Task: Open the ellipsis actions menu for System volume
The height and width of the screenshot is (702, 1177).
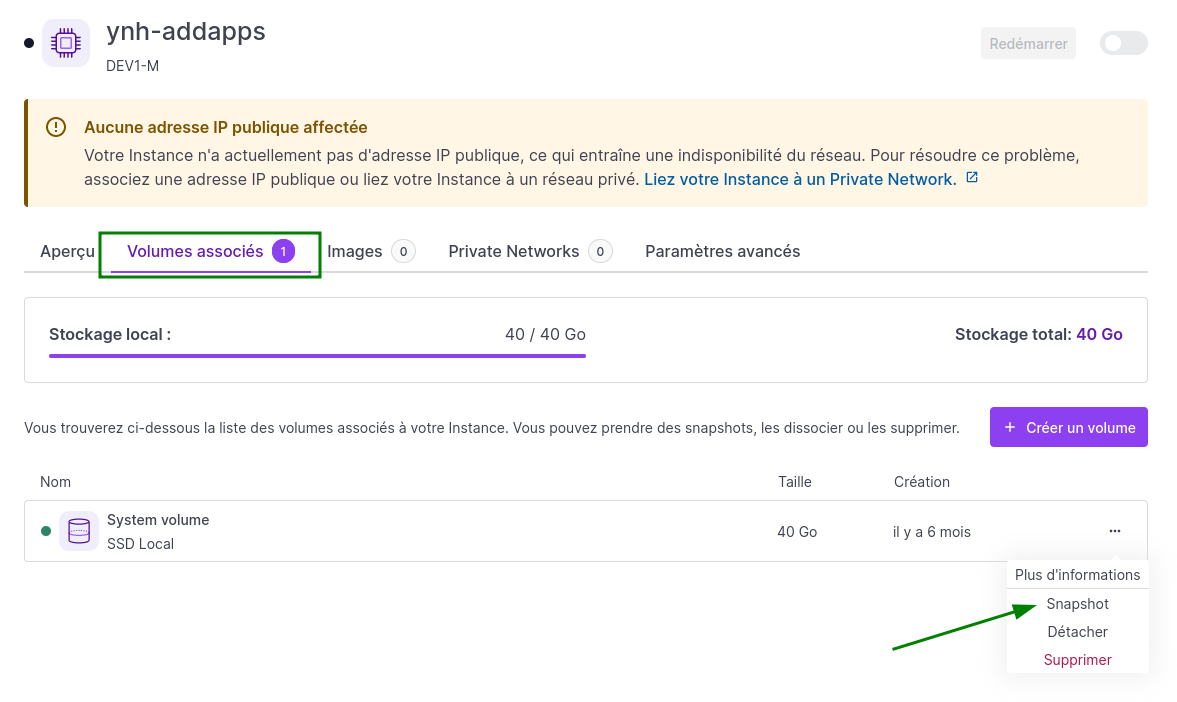Action: tap(1114, 531)
